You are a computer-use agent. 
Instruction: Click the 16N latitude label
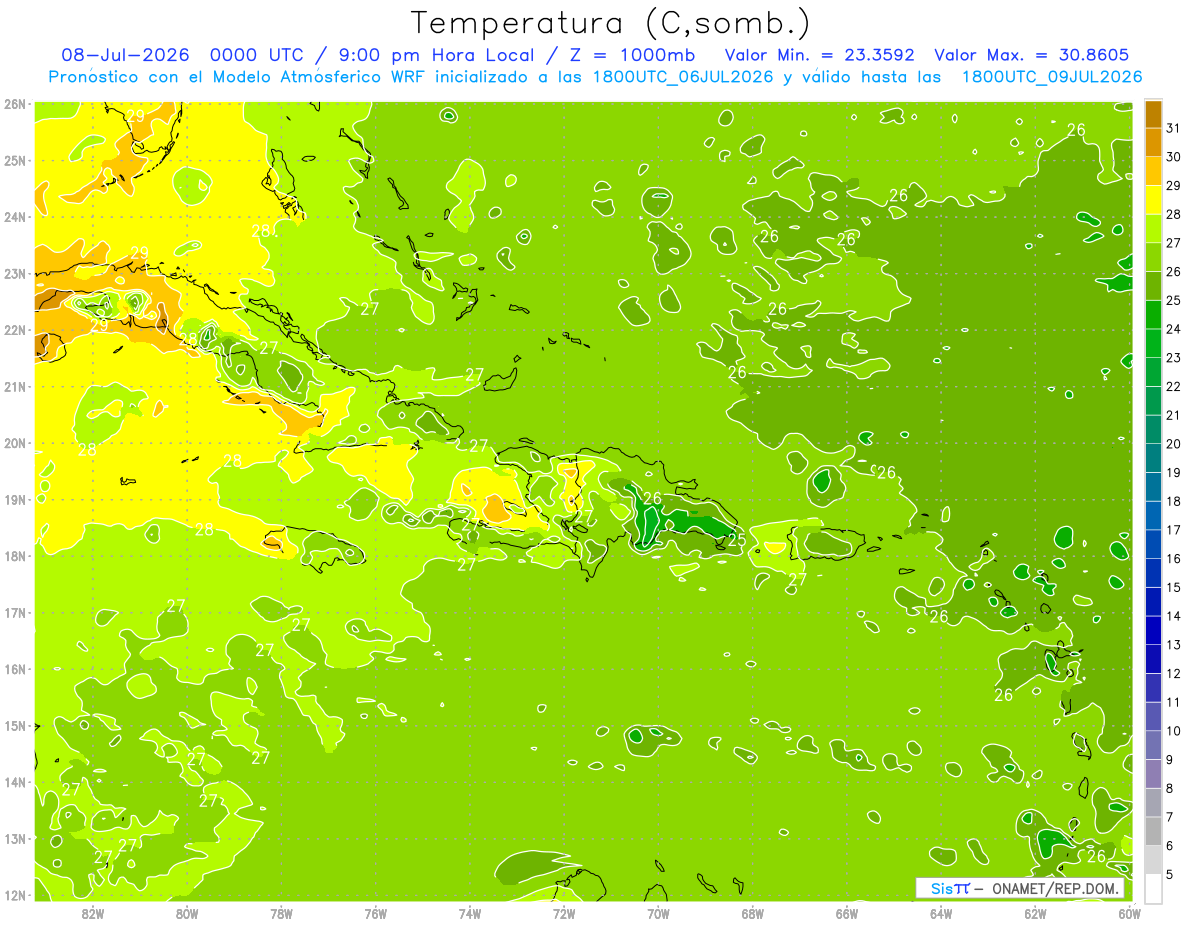point(15,669)
